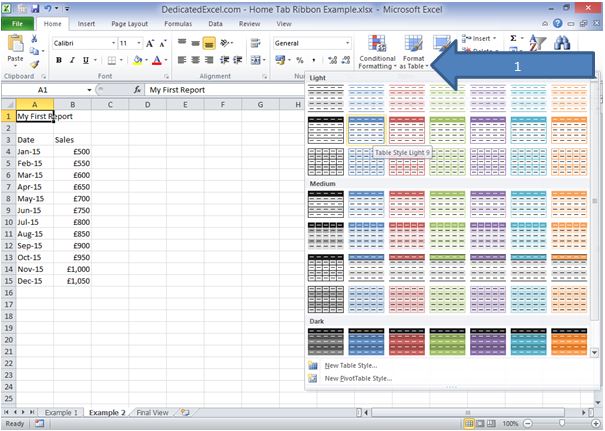Apply Comma Style format

pos(314,60)
